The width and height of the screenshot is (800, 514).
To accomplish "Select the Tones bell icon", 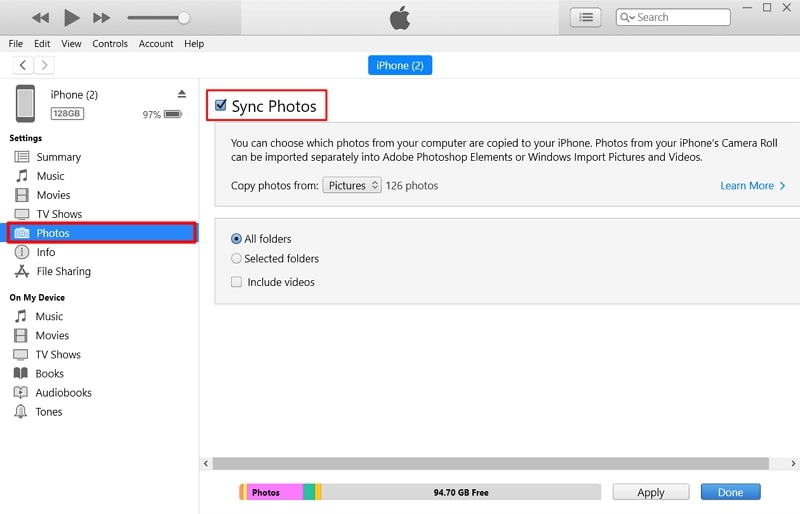I will coord(21,412).
